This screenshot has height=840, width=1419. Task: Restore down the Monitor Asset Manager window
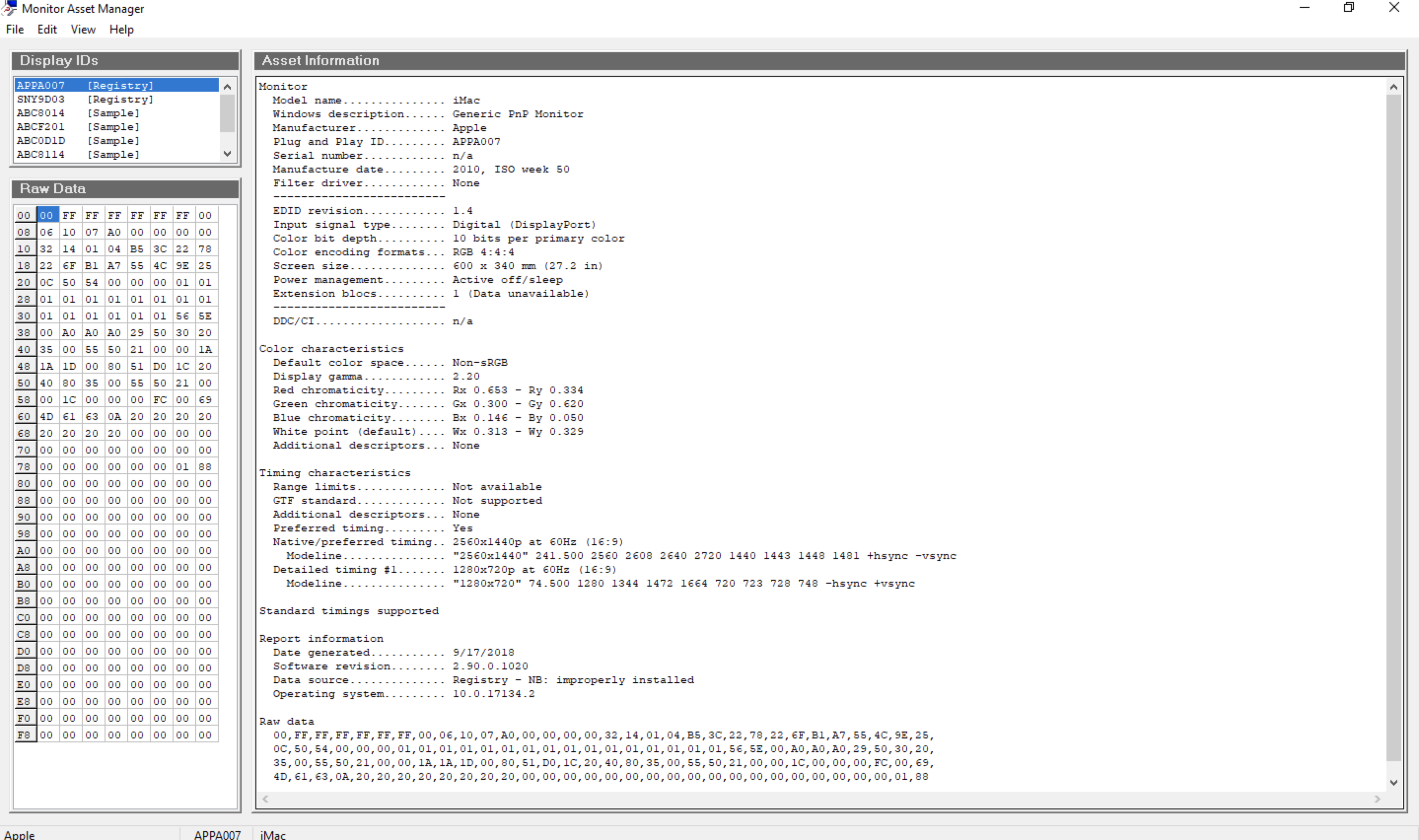[1349, 8]
